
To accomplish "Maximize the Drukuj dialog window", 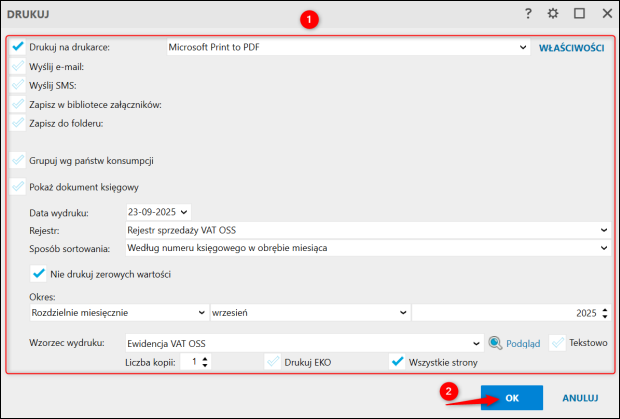I will click(579, 14).
